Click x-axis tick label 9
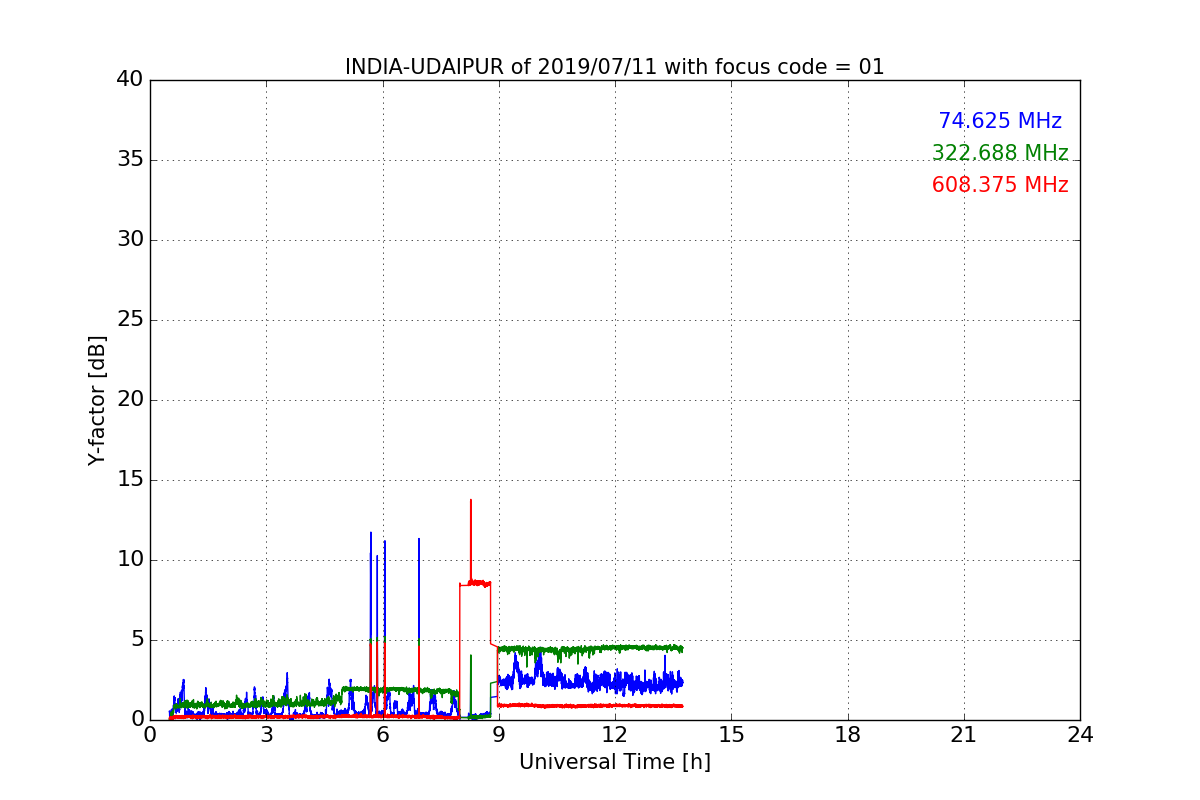The image size is (1200, 800). (x=498, y=735)
